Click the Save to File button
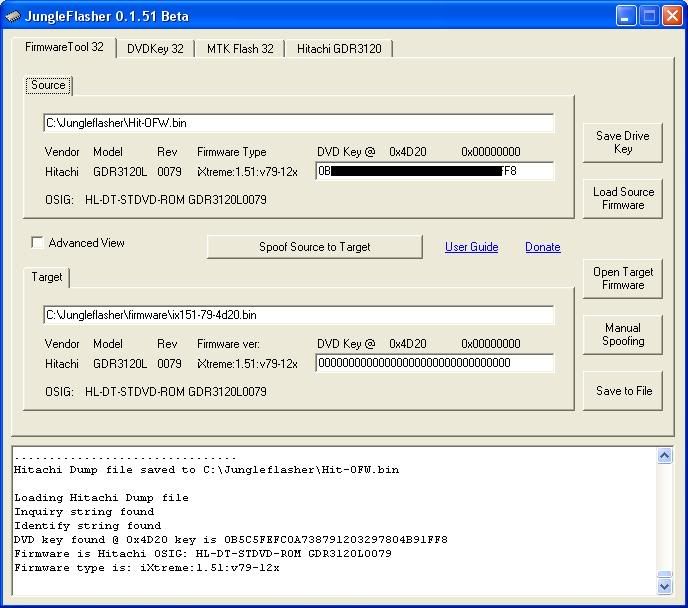 tap(623, 391)
